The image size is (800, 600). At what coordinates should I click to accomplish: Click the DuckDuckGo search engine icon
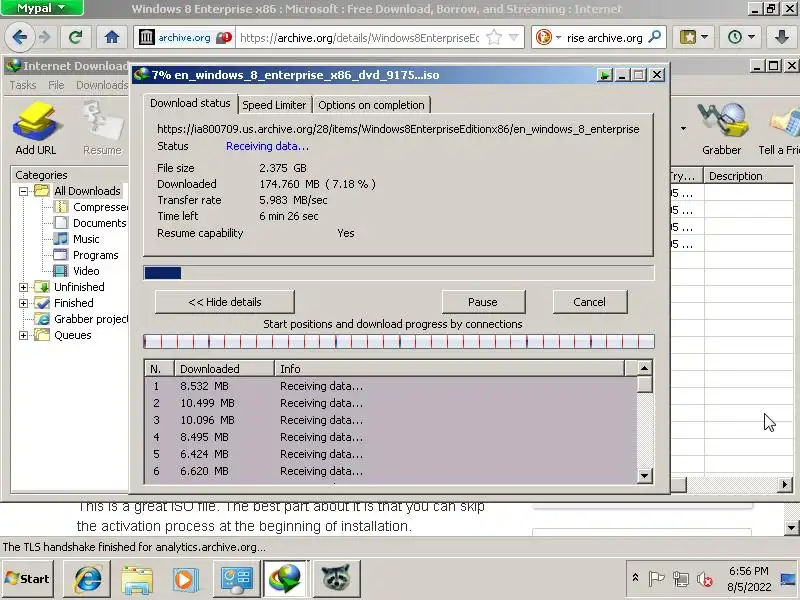[x=543, y=37]
